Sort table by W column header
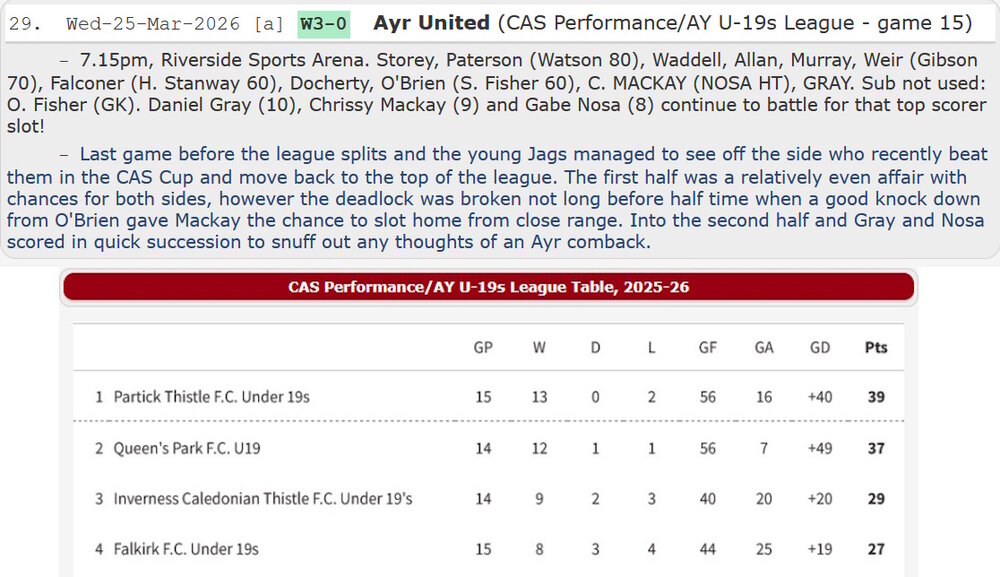This screenshot has height=577, width=1000. [539, 348]
